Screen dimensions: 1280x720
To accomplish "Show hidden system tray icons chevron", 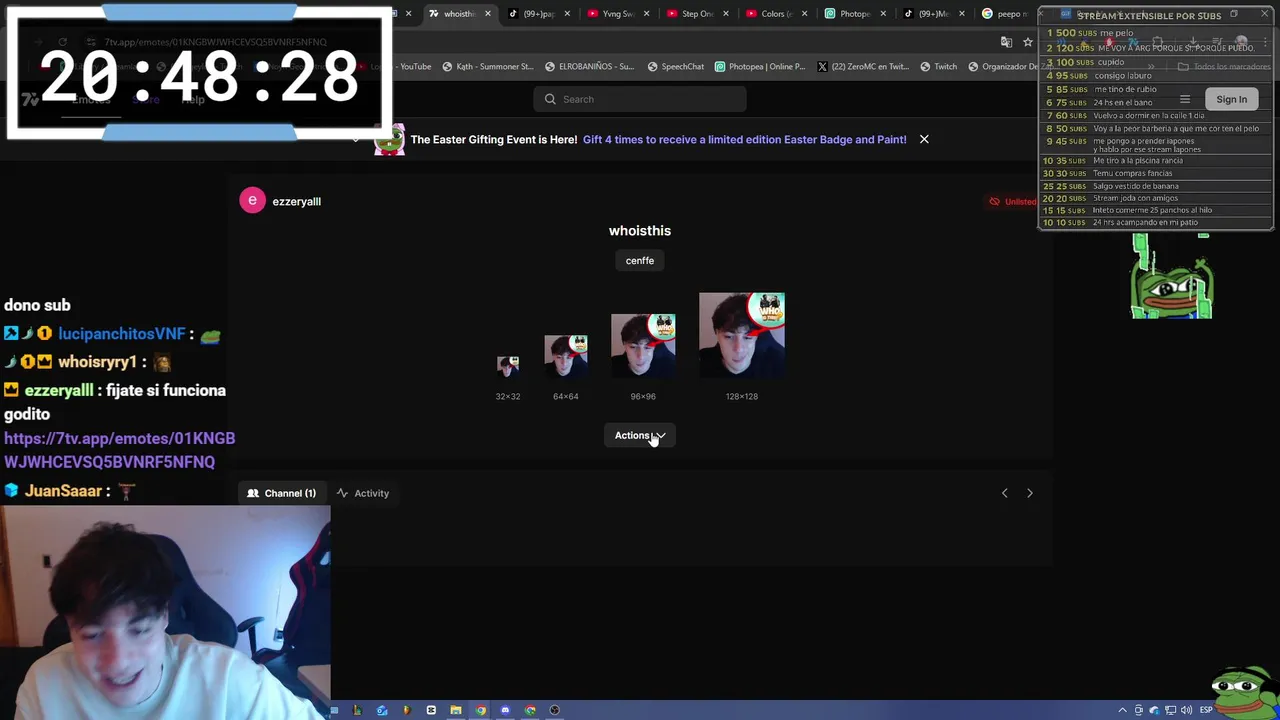I will point(1123,710).
